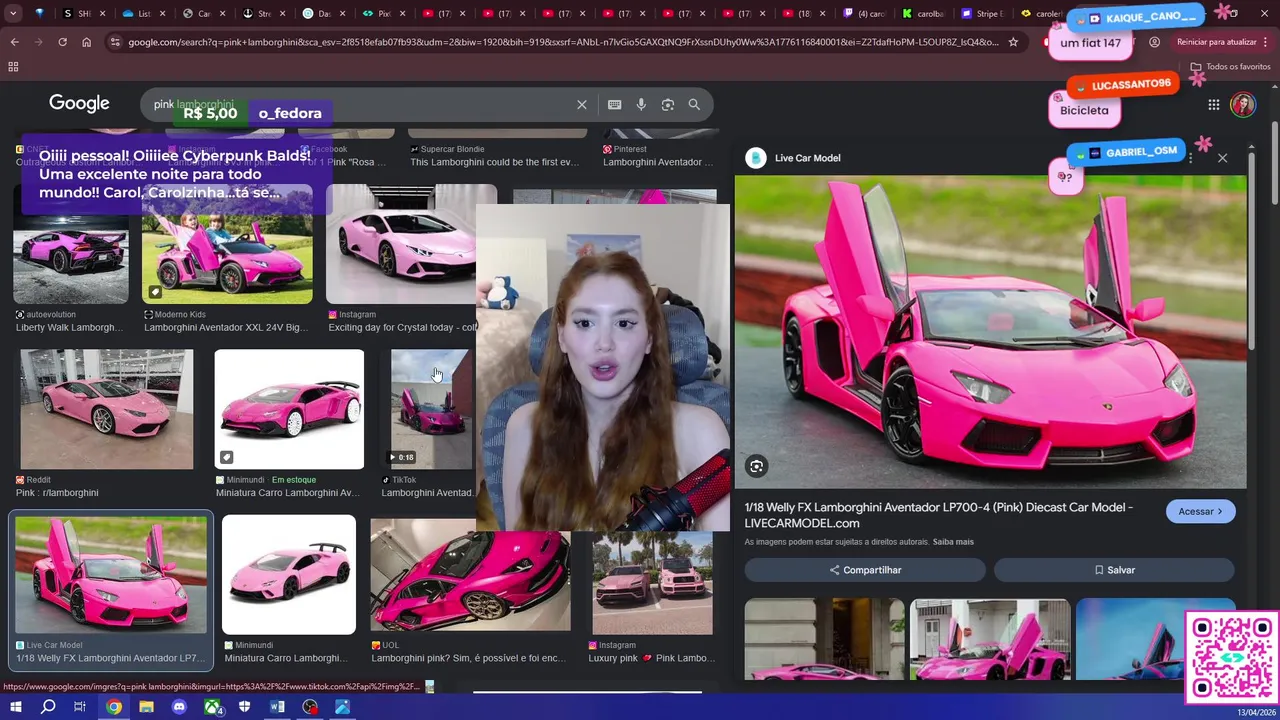Reload the current page
This screenshot has height=720, width=1280.
click(62, 42)
